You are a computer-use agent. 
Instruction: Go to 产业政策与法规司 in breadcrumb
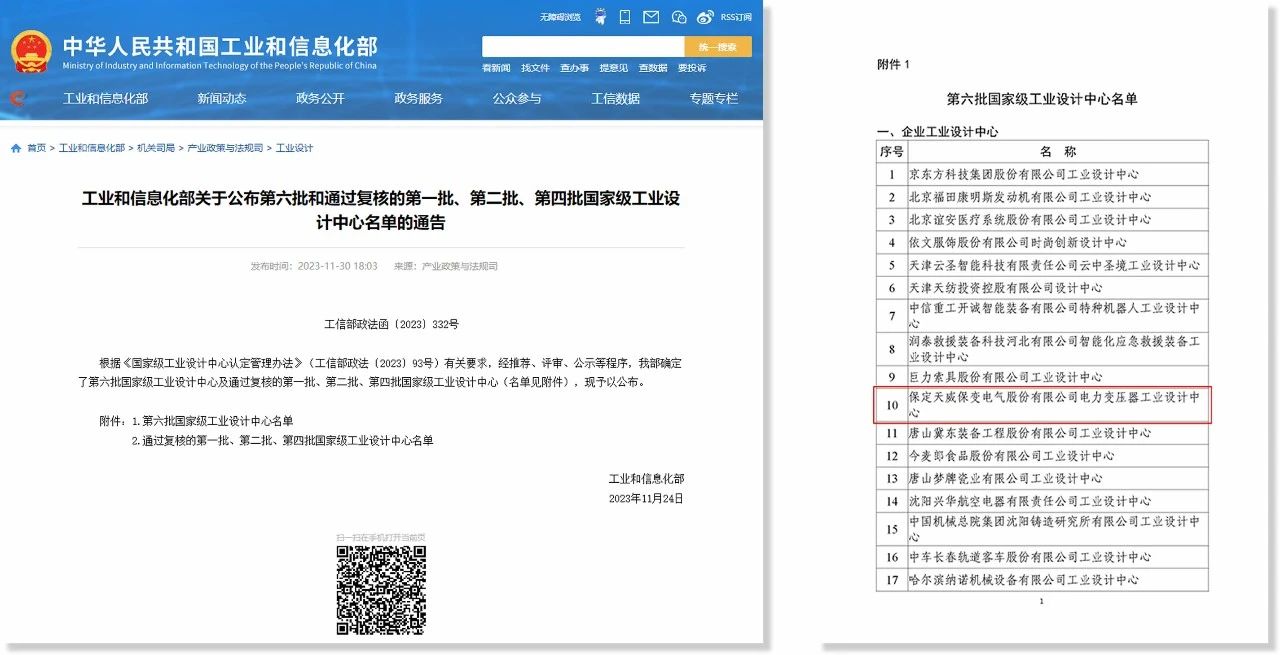click(225, 148)
